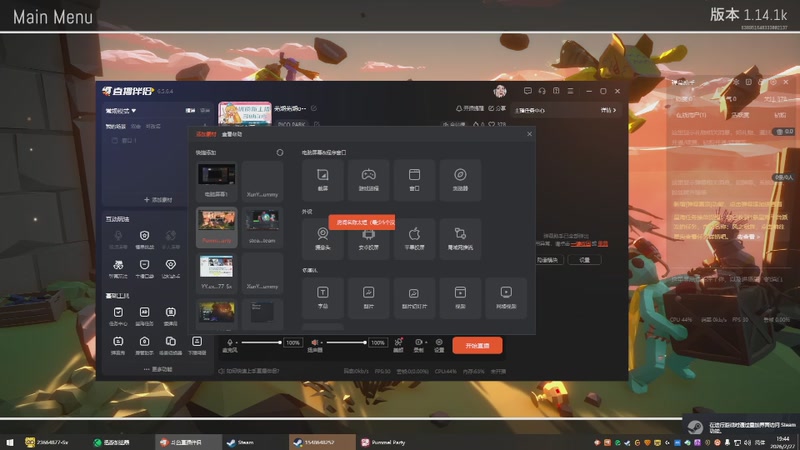Select the window capture source tile
800x450 pixels.
(414, 180)
